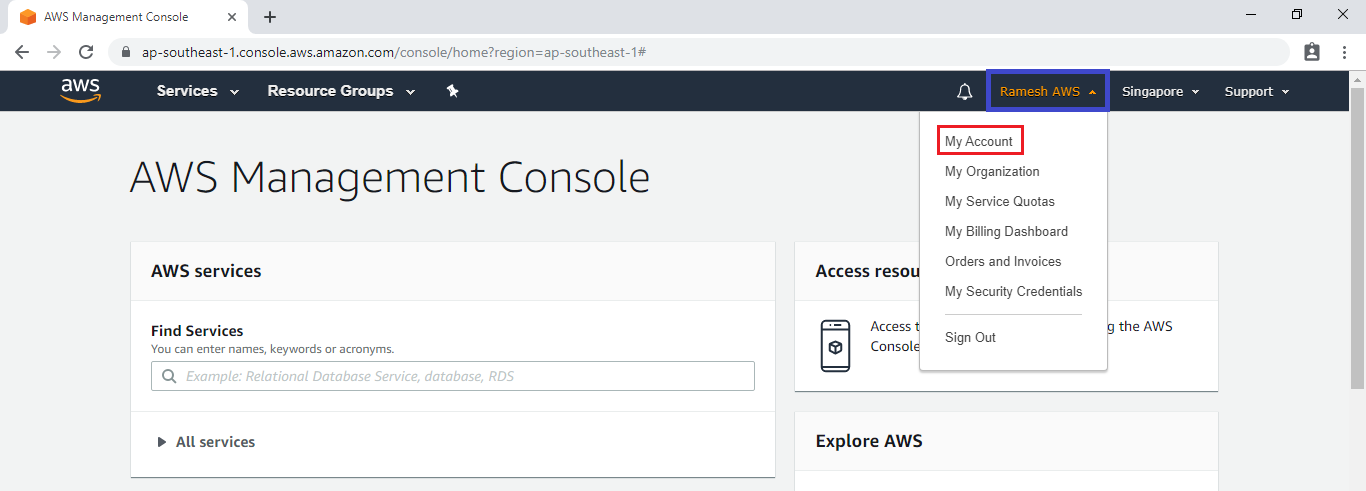1366x491 pixels.
Task: Open the Singapore region dropdown
Action: click(1160, 91)
